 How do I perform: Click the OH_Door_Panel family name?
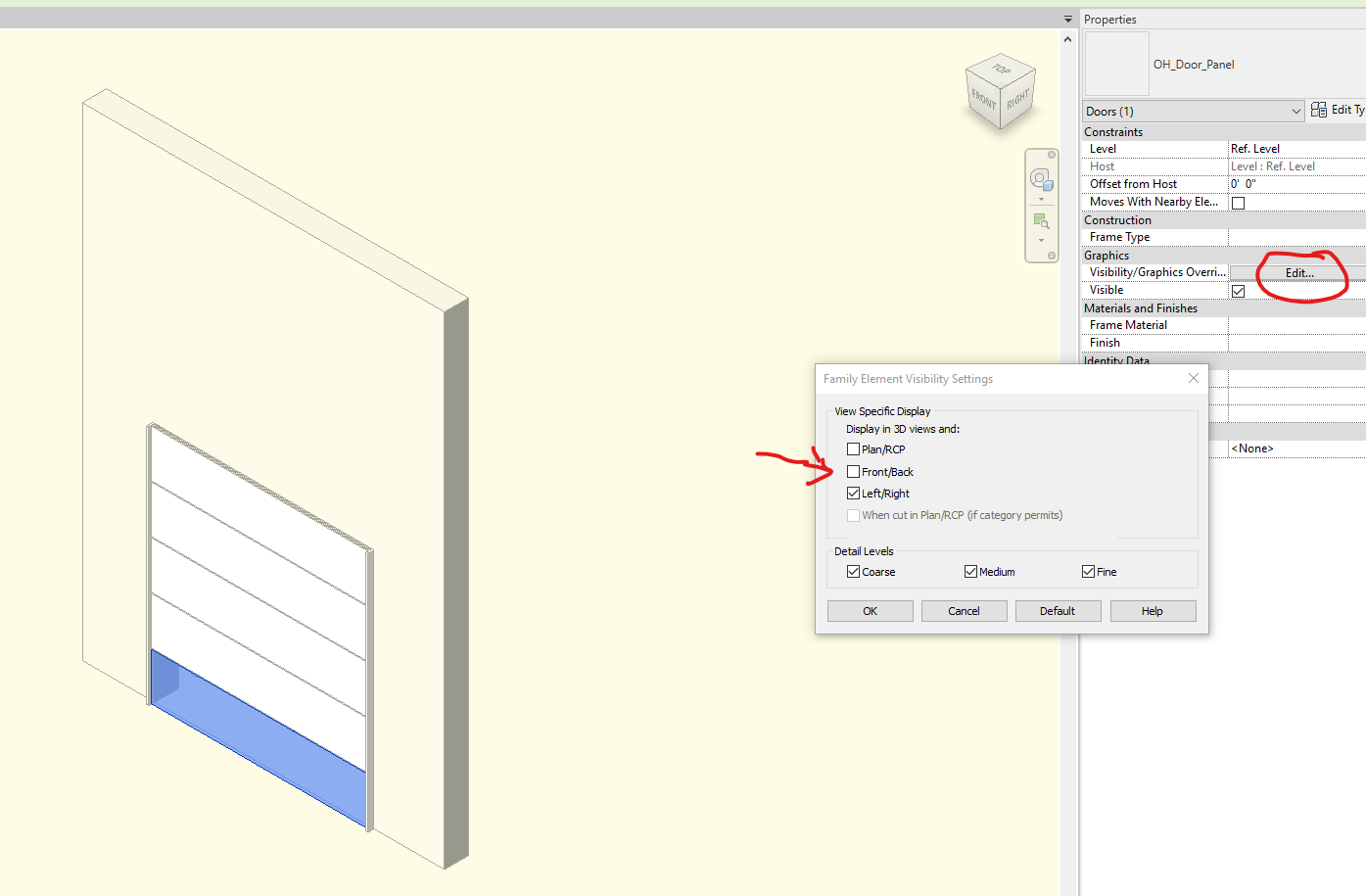tap(1194, 65)
